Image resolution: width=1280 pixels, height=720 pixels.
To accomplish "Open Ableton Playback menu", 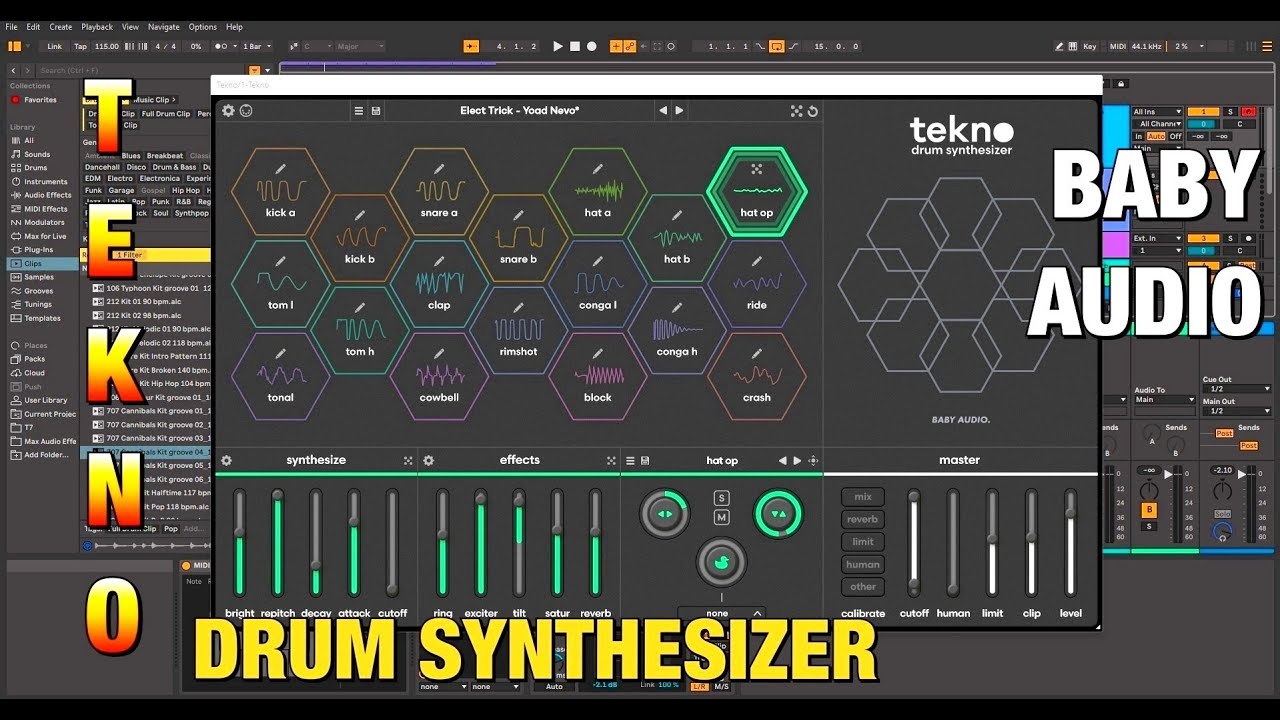I will point(97,27).
